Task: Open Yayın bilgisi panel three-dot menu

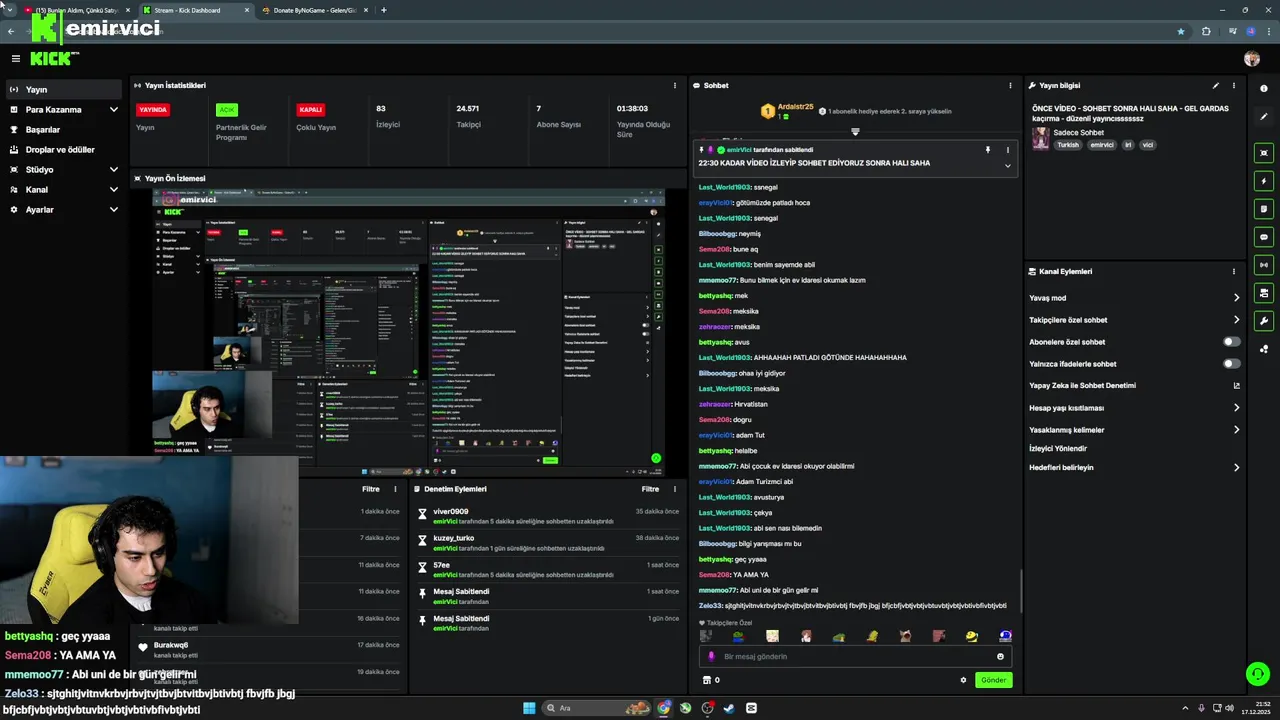Action: [1234, 86]
